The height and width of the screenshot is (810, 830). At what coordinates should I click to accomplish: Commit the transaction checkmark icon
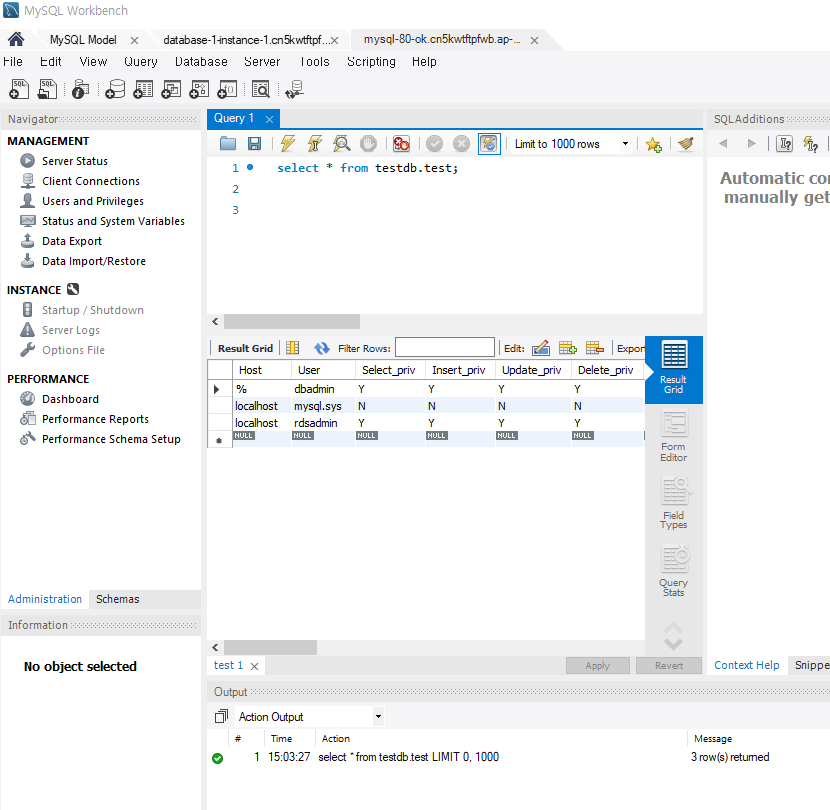pyautogui.click(x=434, y=143)
